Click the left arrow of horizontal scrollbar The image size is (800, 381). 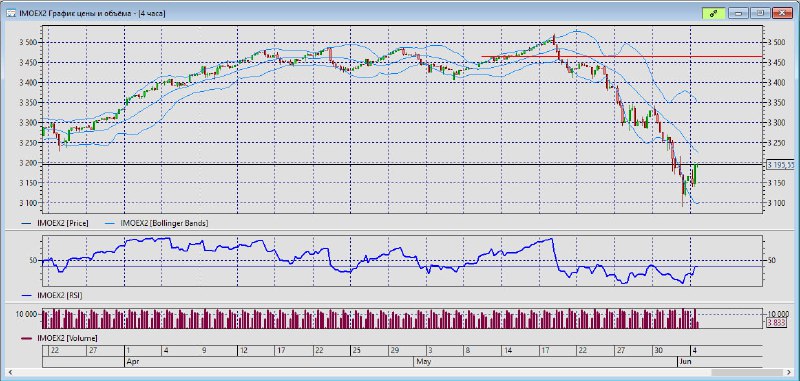[11, 373]
